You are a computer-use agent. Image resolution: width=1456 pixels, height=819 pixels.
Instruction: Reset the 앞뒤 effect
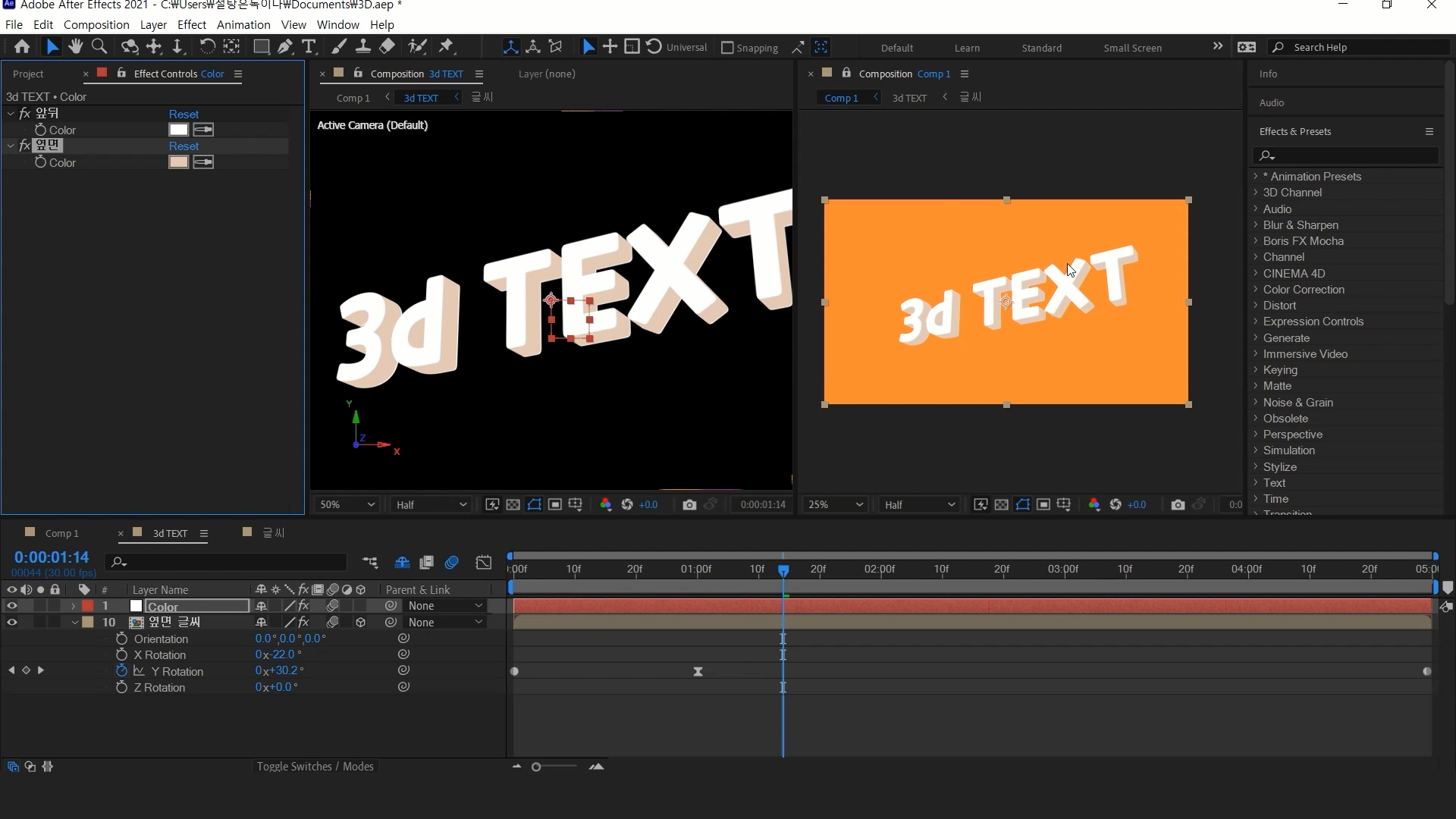[184, 114]
